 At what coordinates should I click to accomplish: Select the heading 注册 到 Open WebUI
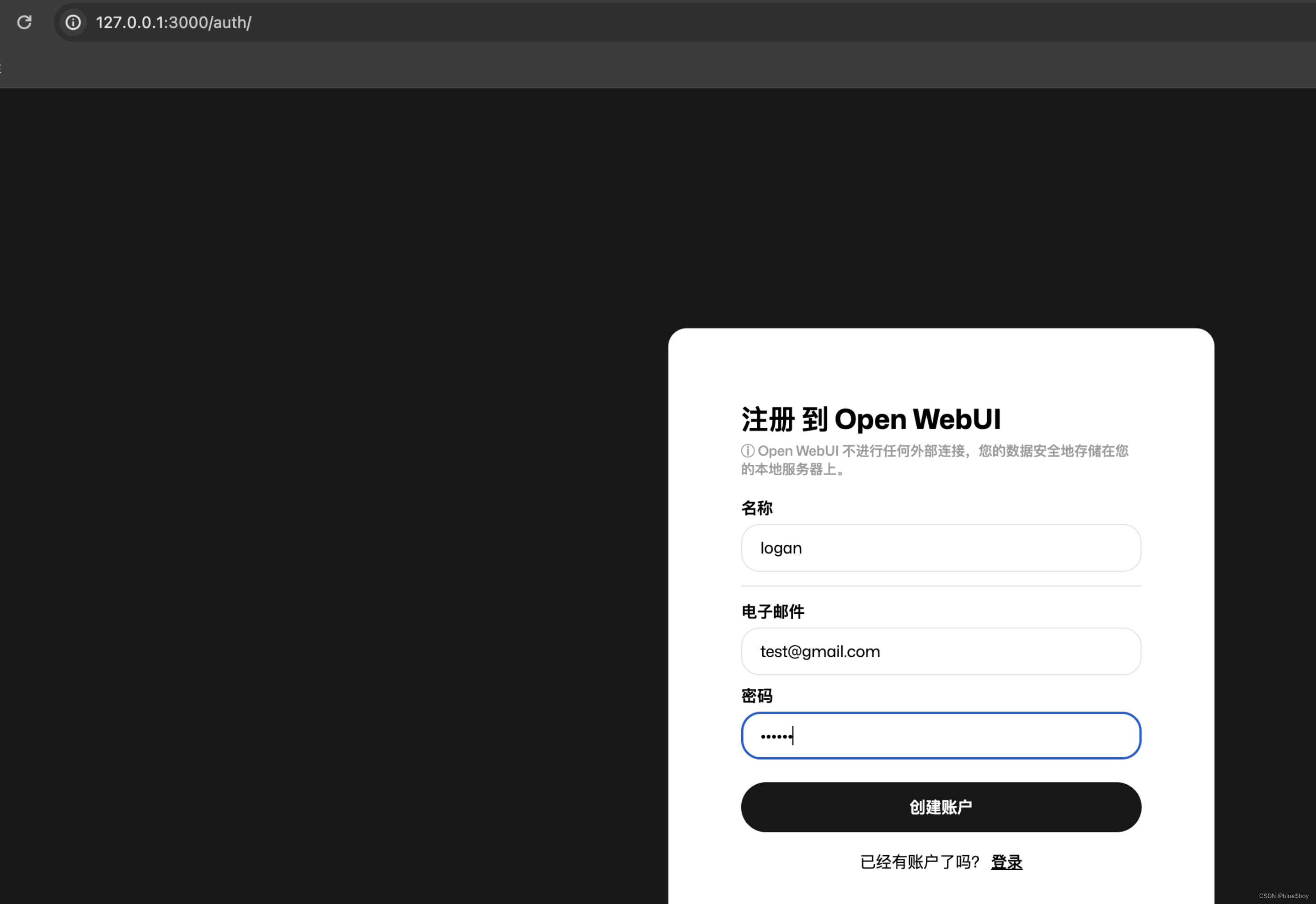tap(871, 419)
